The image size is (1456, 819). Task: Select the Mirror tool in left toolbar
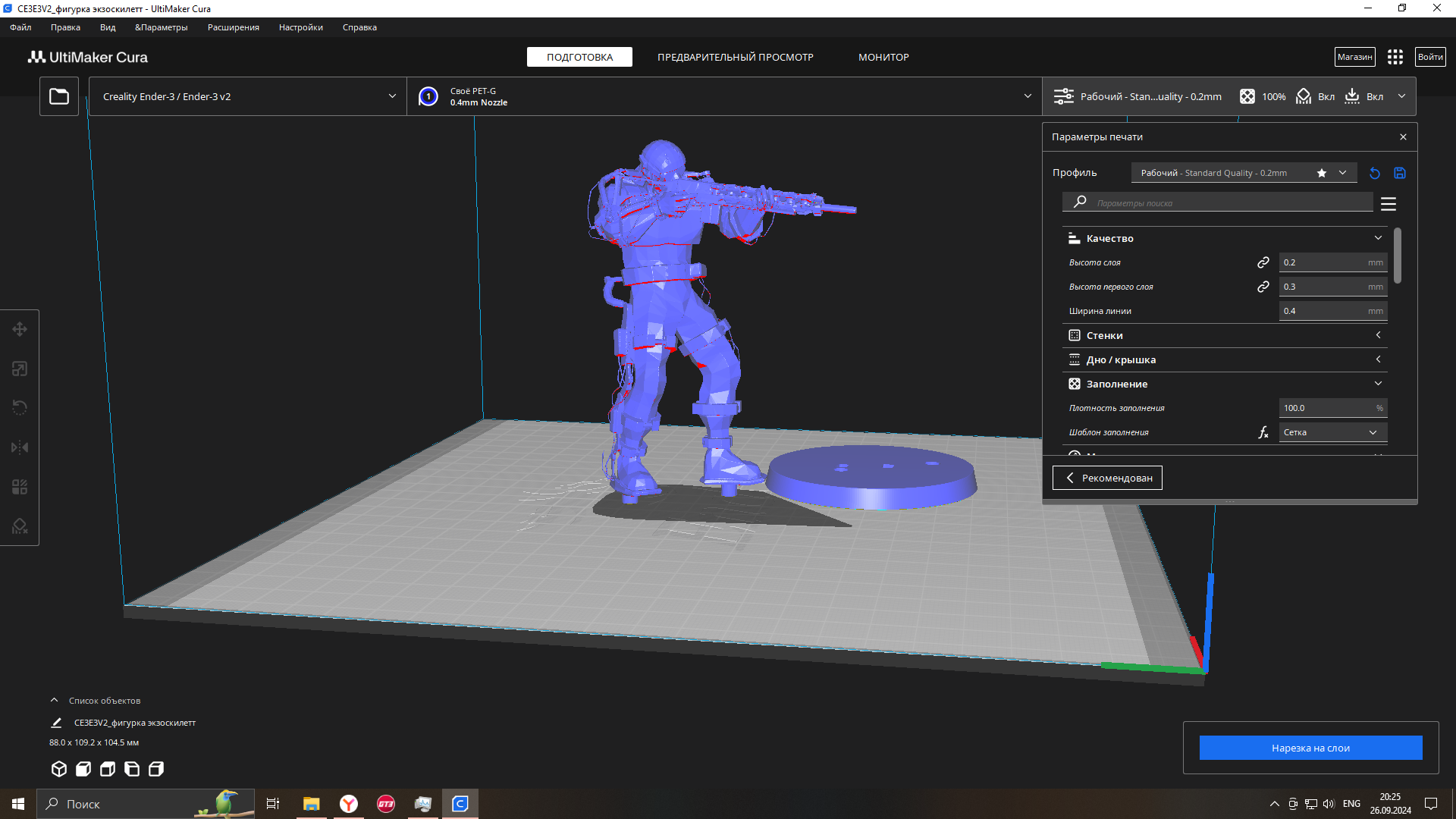pyautogui.click(x=20, y=447)
